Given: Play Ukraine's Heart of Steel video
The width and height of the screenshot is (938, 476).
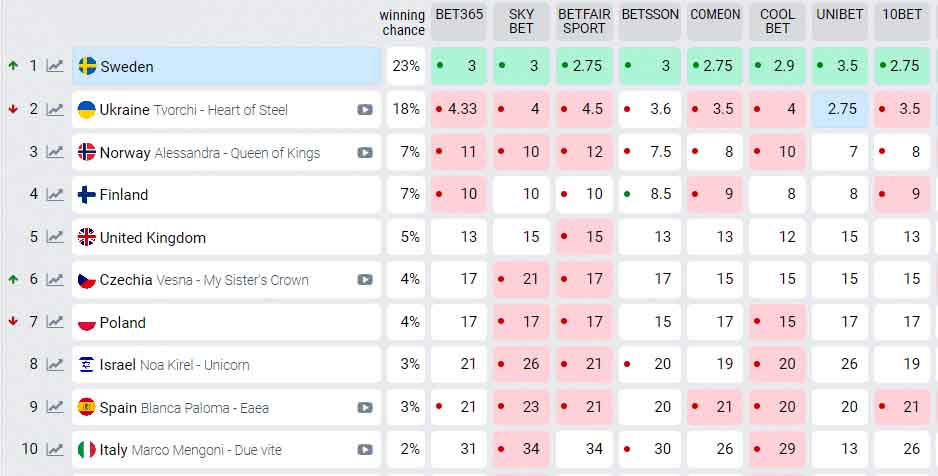Looking at the screenshot, I should (x=365, y=109).
